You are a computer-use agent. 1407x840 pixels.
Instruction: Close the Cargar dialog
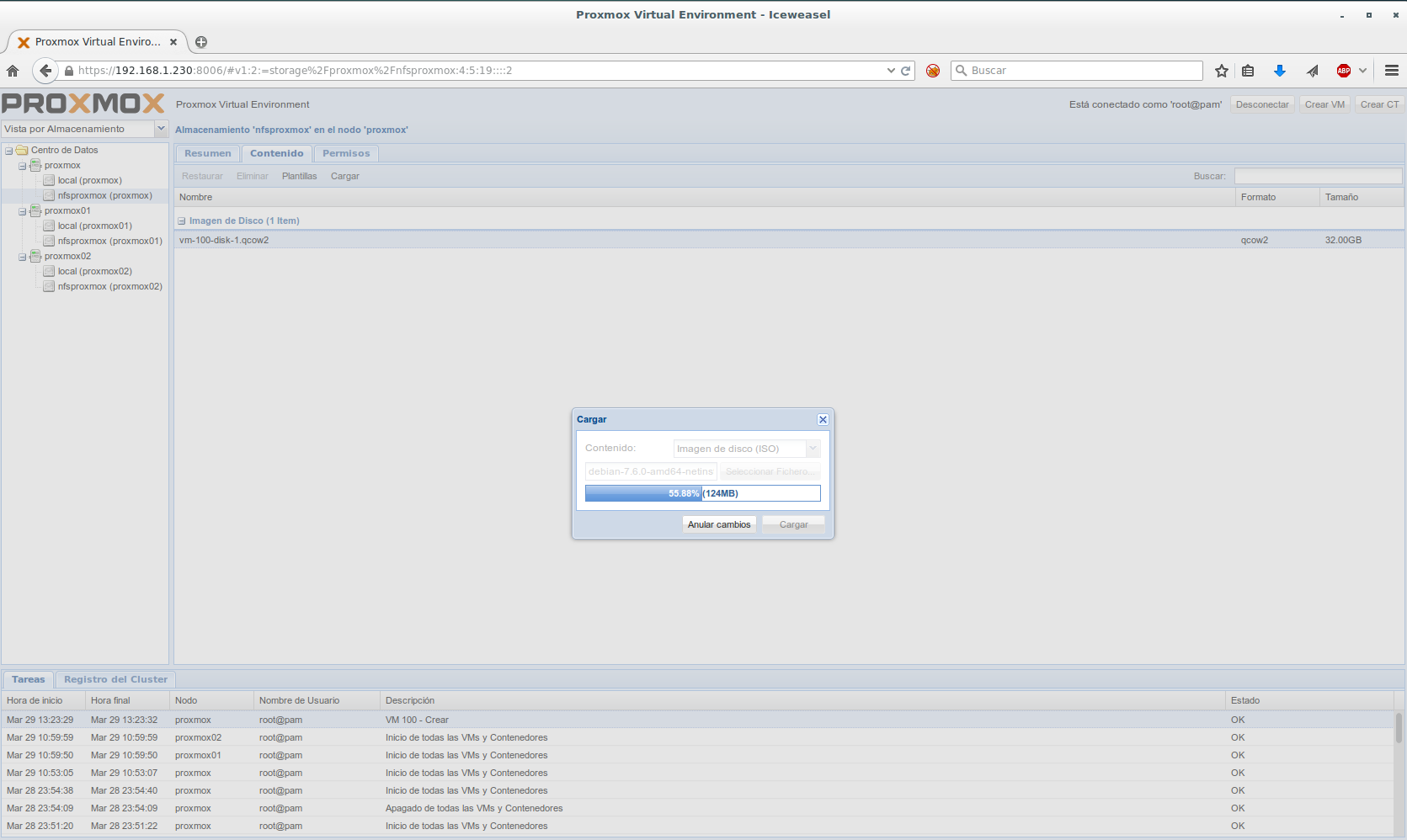[823, 419]
